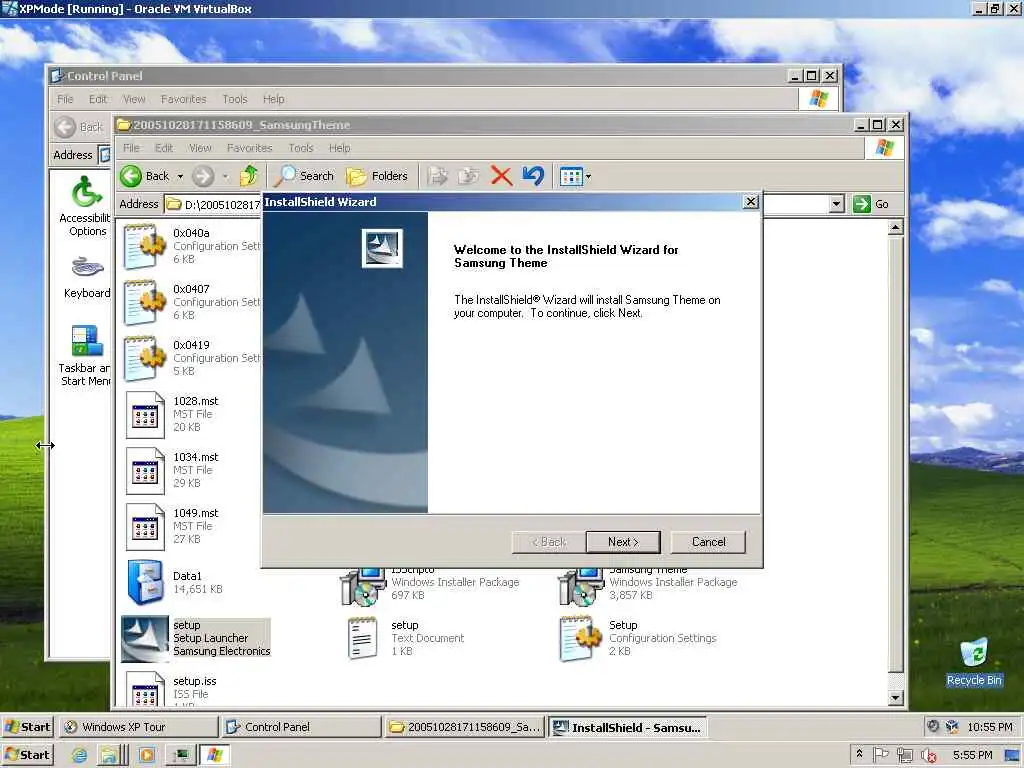
Task: Select the 0x0419 configuration file
Action: pos(191,359)
